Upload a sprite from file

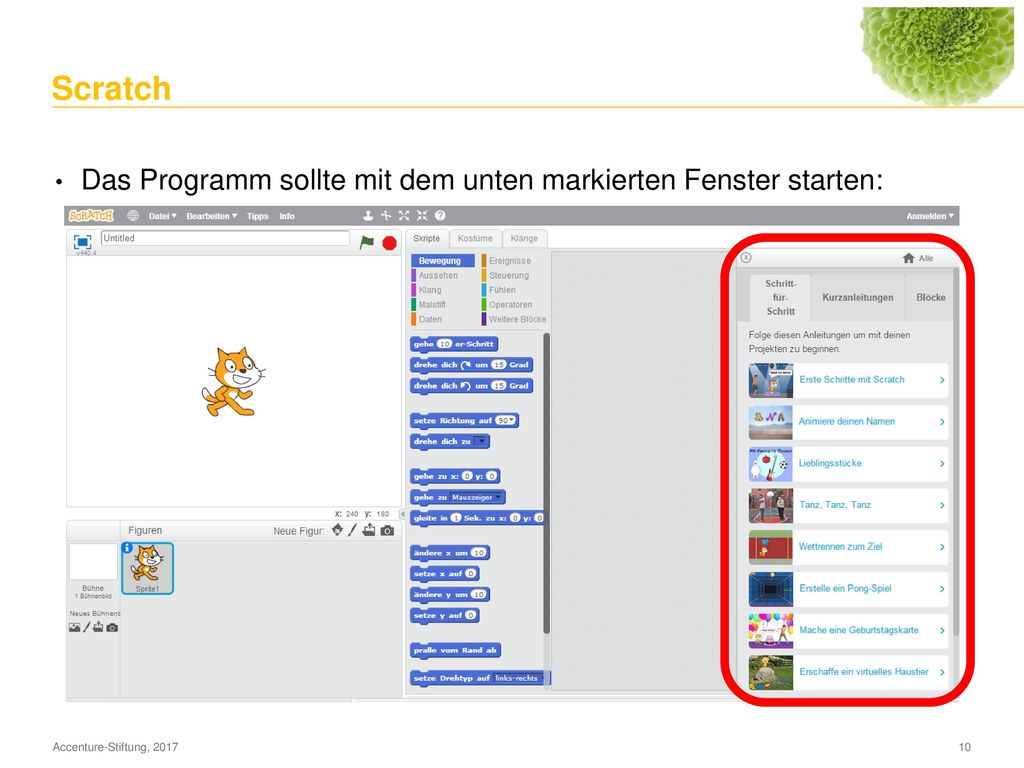[x=369, y=530]
